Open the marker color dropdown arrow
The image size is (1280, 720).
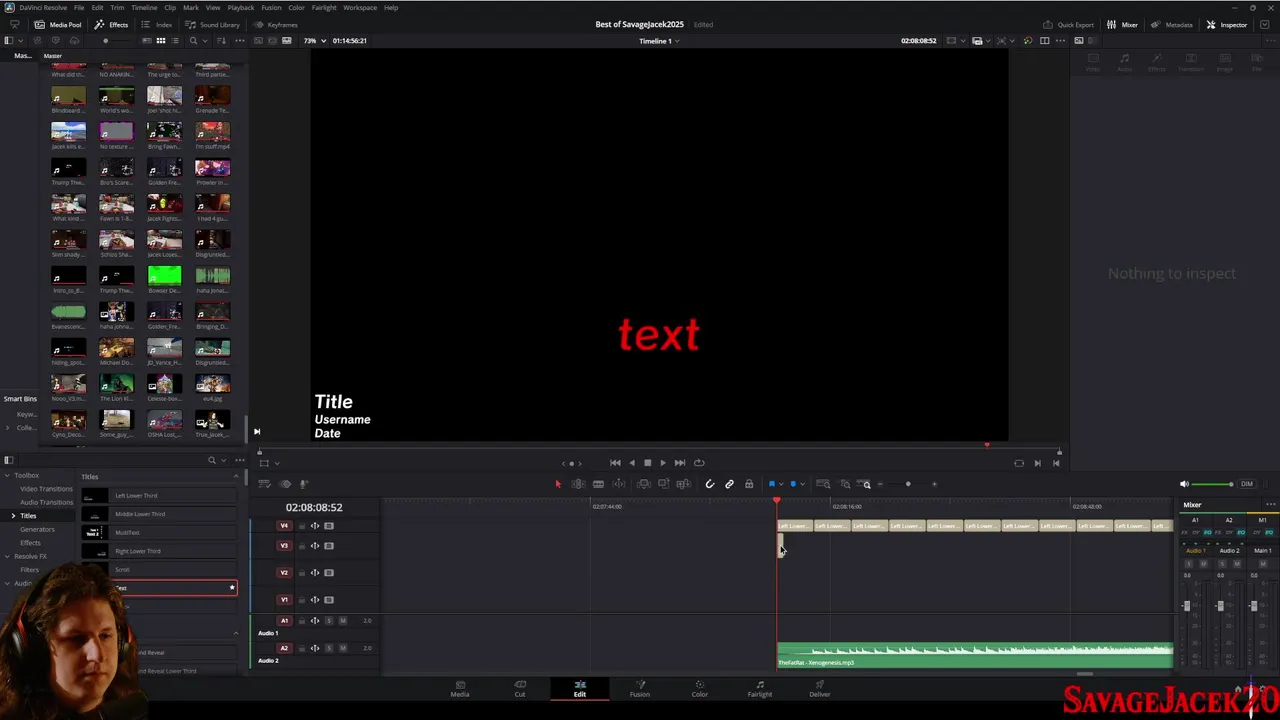pos(802,485)
